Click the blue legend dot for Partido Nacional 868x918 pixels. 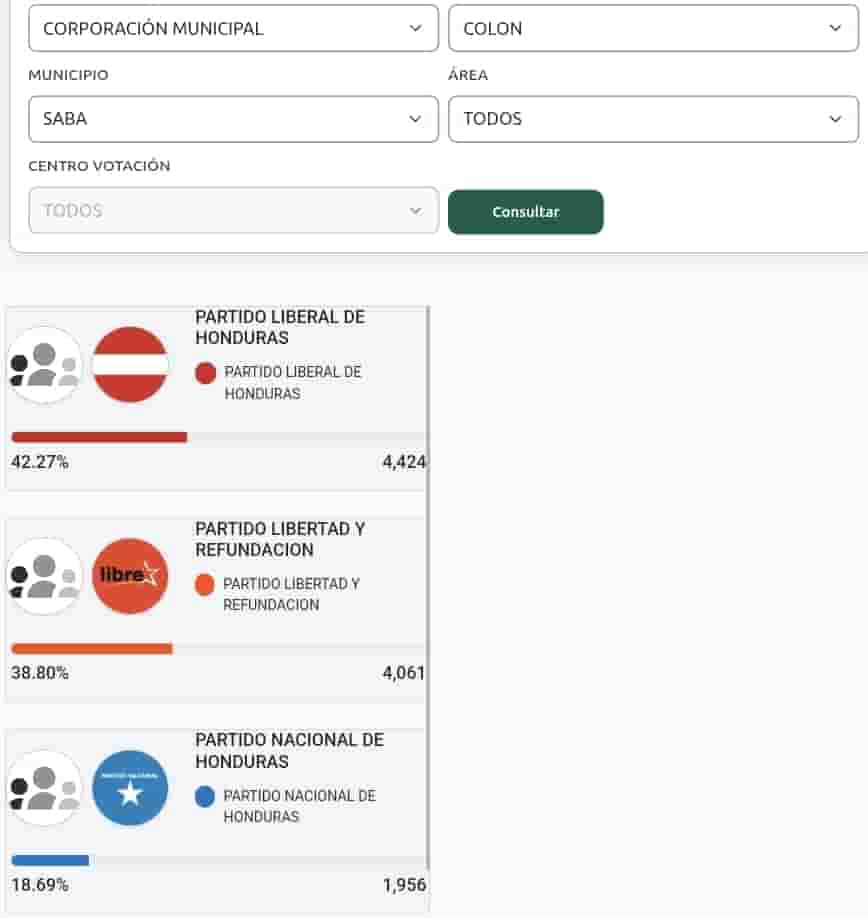point(205,797)
